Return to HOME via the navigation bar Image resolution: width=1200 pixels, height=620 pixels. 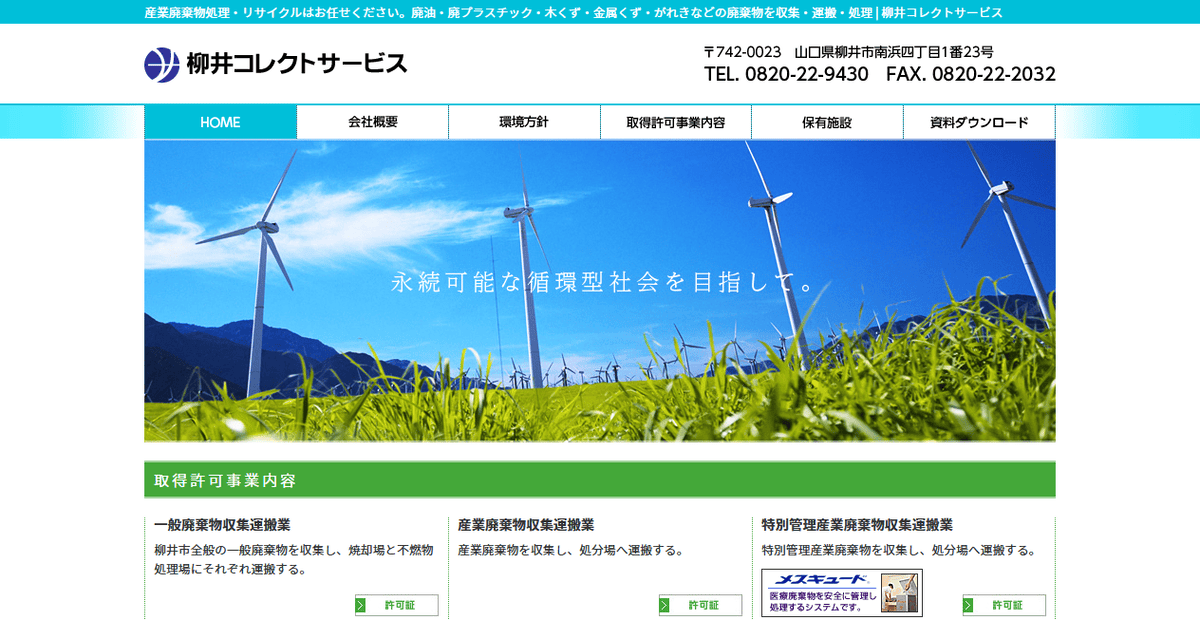point(220,121)
